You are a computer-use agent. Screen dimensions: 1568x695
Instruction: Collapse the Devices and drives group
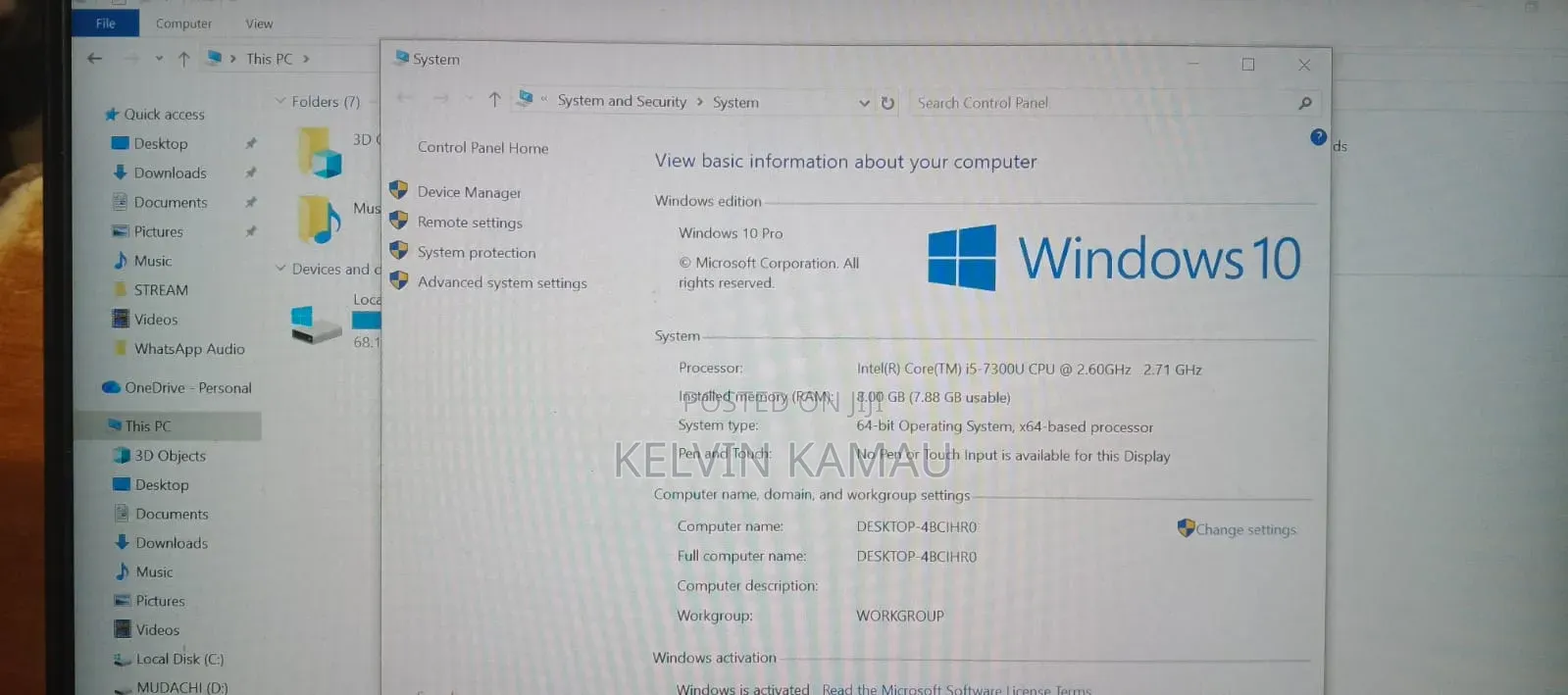click(x=281, y=268)
